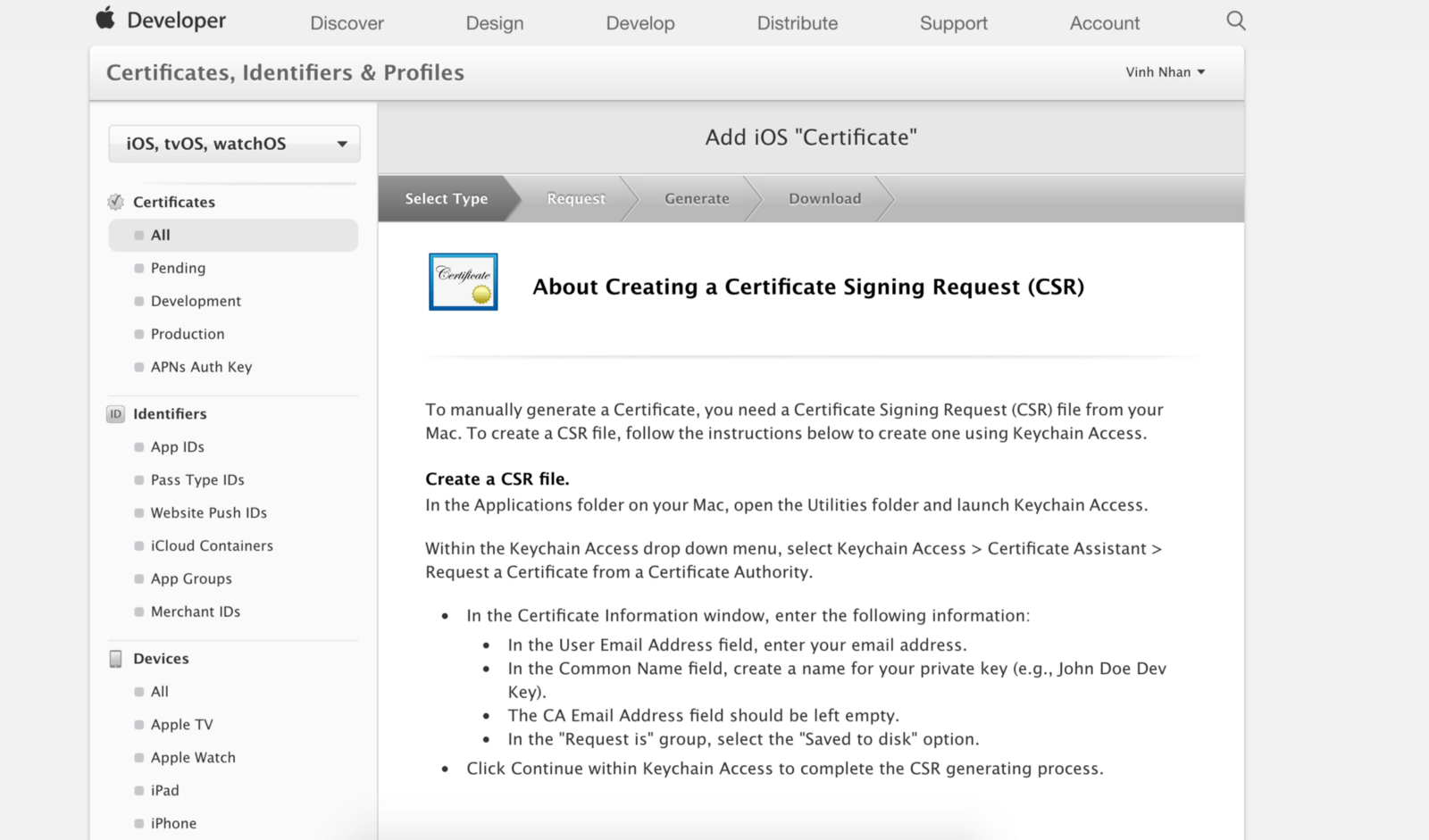Open iCloud Containers

pos(212,546)
